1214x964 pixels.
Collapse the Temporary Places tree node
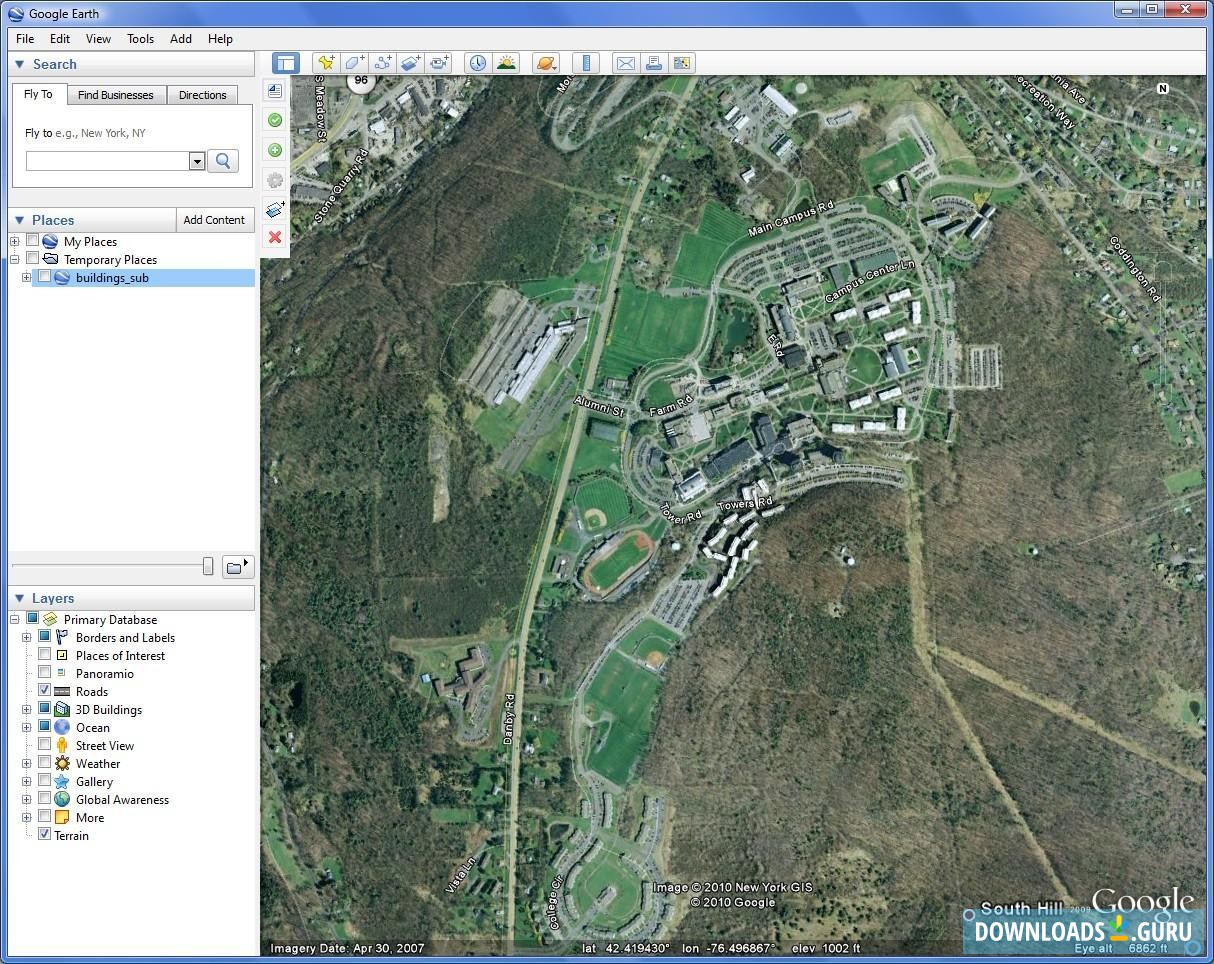click(x=15, y=259)
